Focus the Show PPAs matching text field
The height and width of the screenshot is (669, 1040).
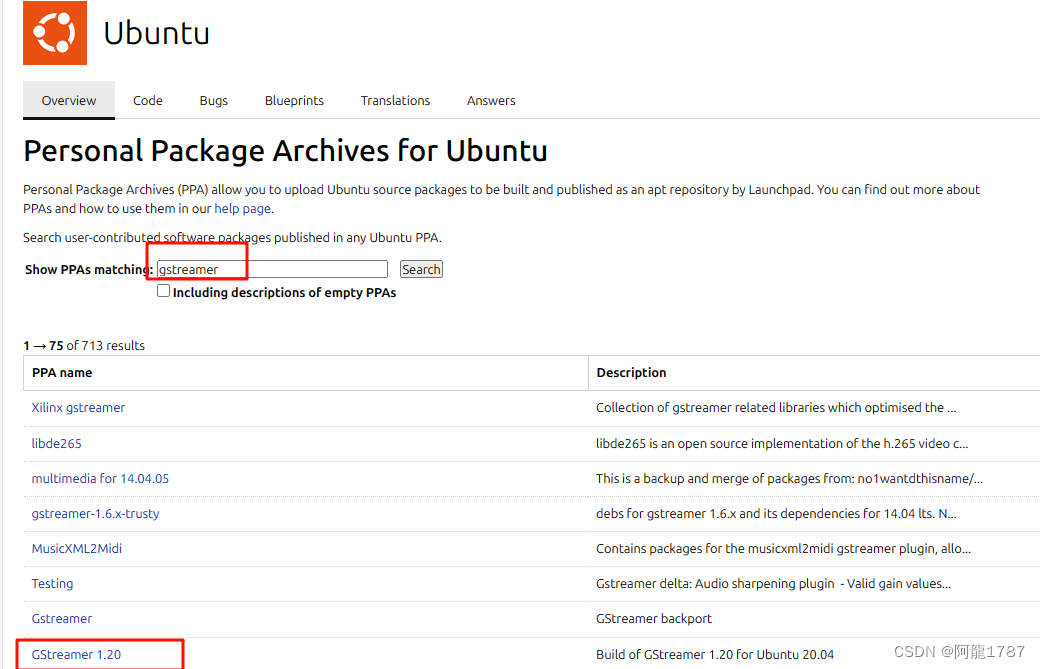pos(272,269)
